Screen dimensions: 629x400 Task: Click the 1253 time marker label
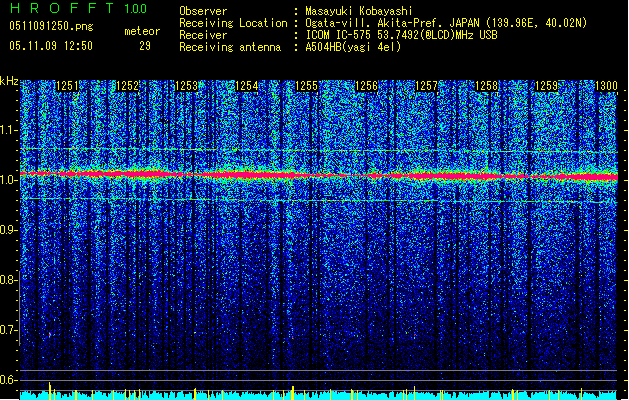187,86
